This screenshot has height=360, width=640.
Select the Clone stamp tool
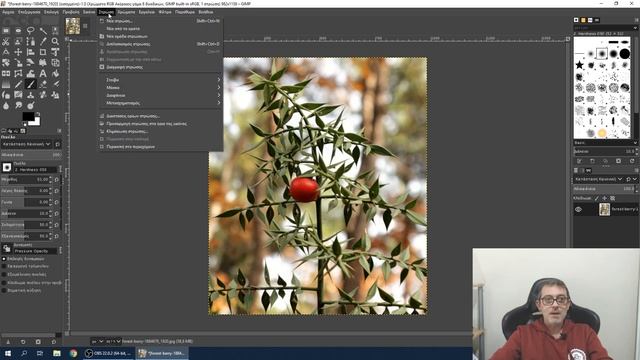(x=31, y=95)
